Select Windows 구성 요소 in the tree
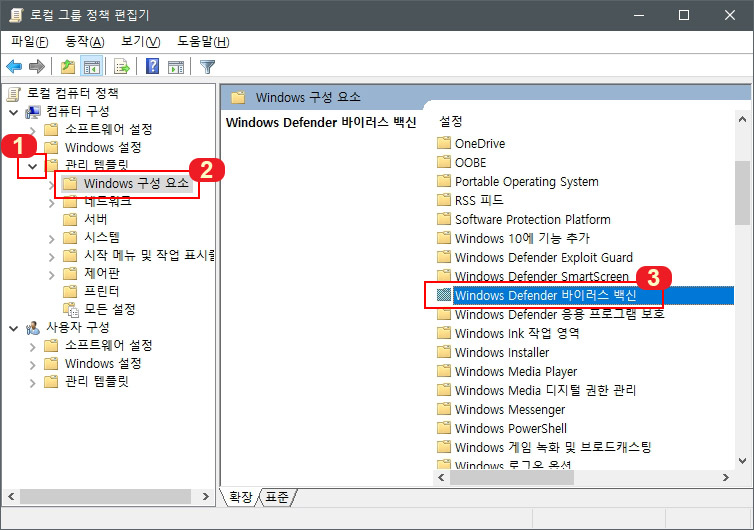This screenshot has height=530, width=754. 136,183
